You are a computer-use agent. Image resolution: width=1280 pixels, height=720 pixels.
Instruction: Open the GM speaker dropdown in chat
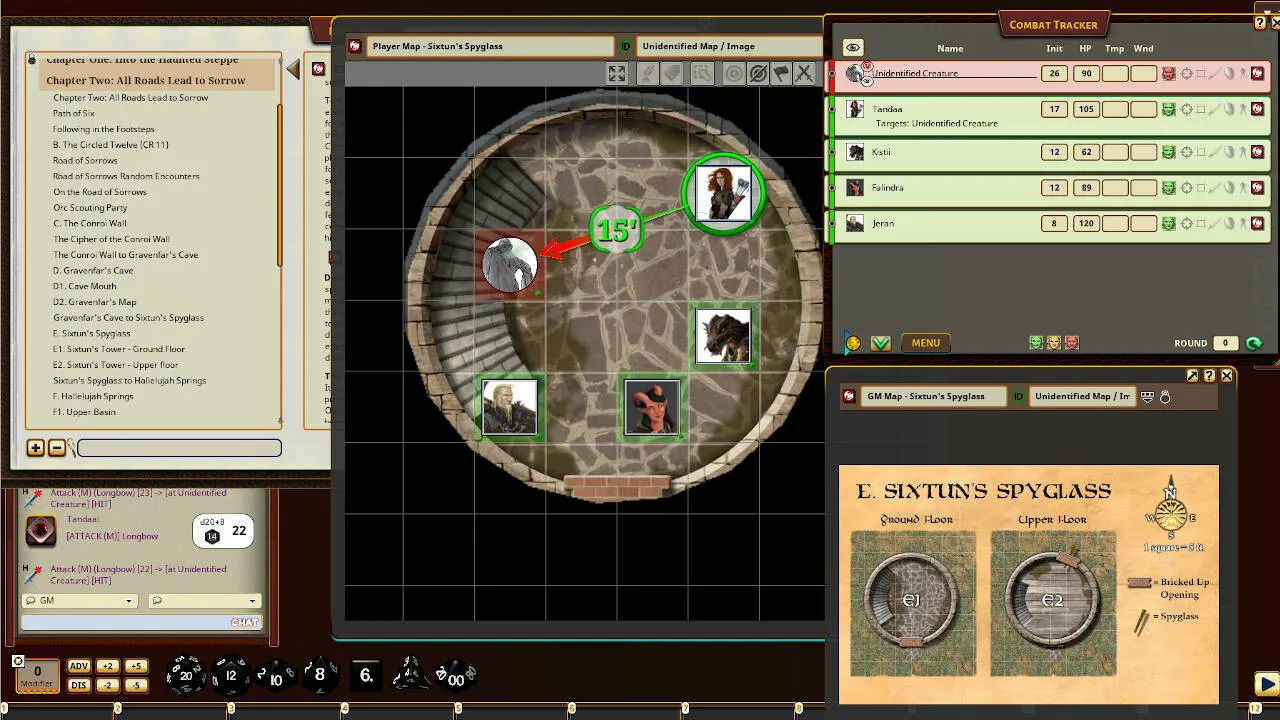pos(79,601)
